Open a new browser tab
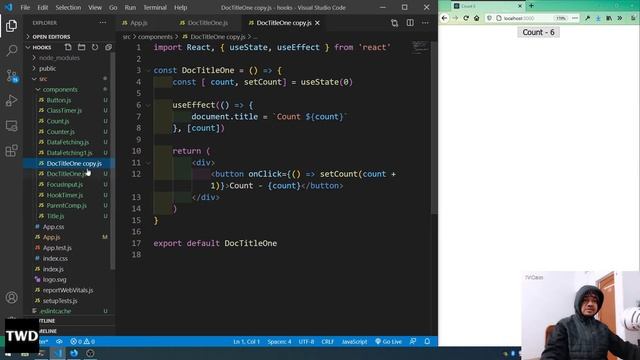 531,6
